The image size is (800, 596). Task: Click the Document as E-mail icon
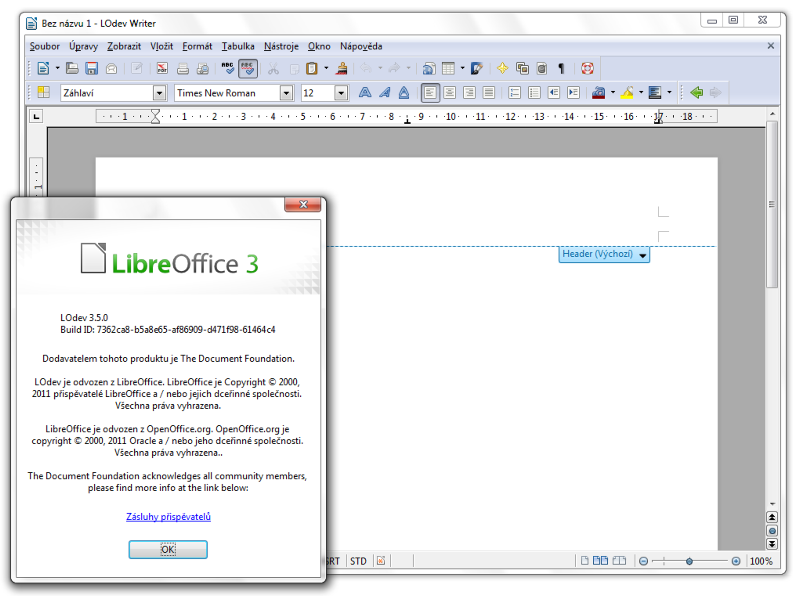pos(111,68)
